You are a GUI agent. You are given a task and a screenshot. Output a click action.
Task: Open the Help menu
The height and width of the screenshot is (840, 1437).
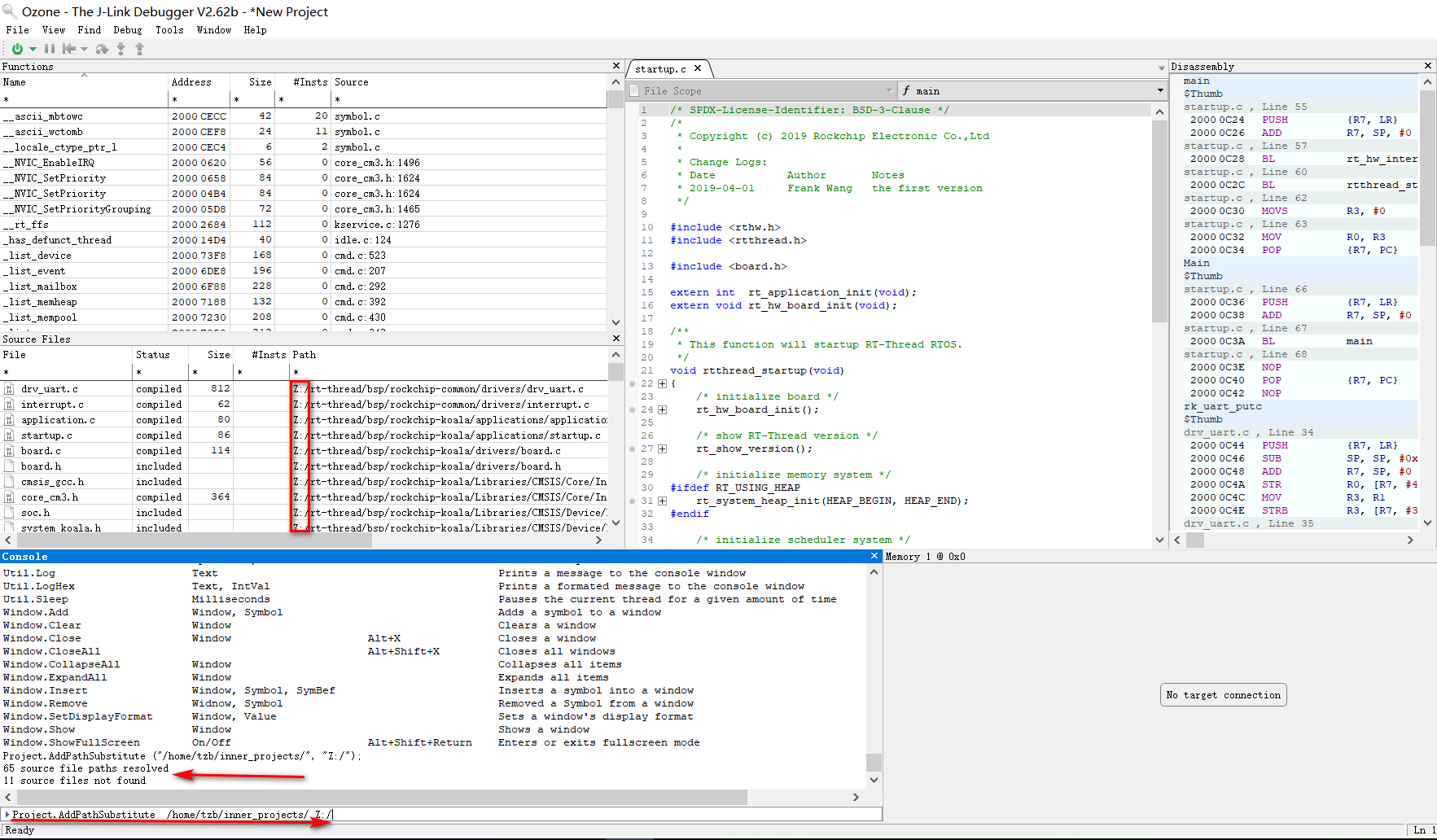255,30
